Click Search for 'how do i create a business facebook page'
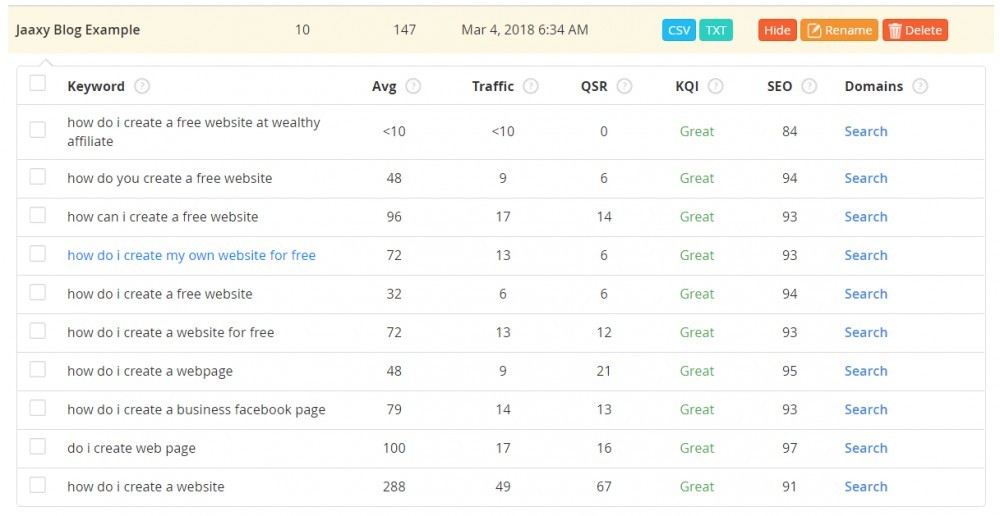Screen dimensions: 1000x516 tap(865, 409)
